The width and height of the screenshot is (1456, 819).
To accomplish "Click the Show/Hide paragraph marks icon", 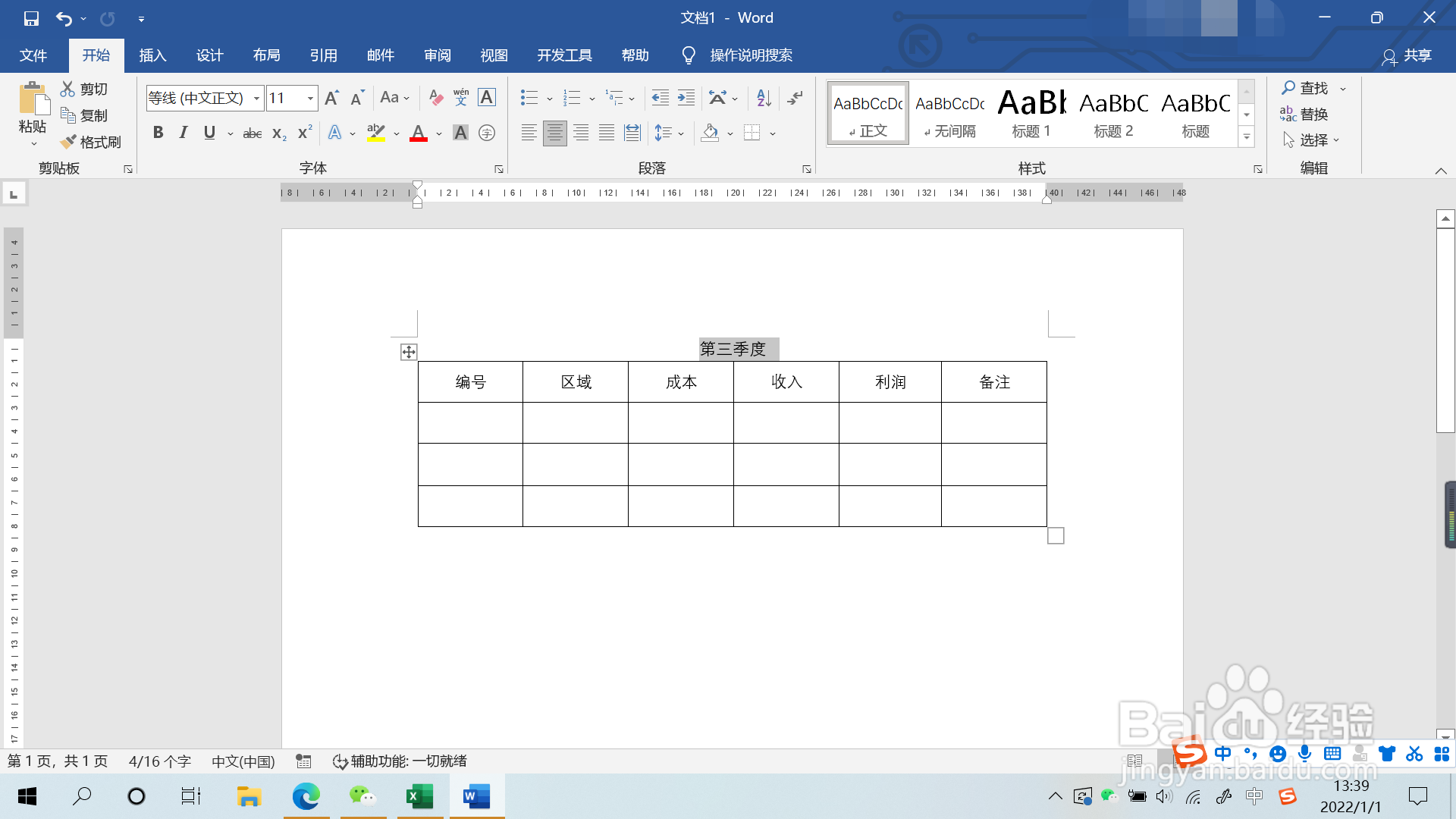I will point(795,97).
